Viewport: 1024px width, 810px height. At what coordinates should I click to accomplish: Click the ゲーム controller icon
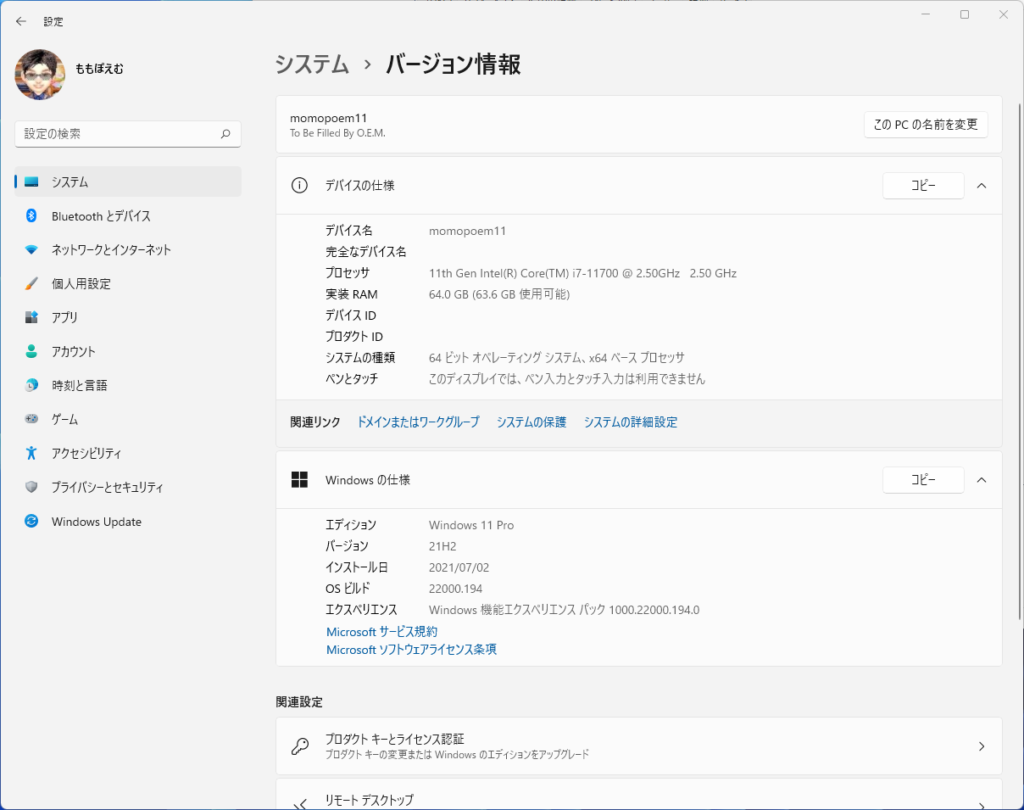click(31, 419)
